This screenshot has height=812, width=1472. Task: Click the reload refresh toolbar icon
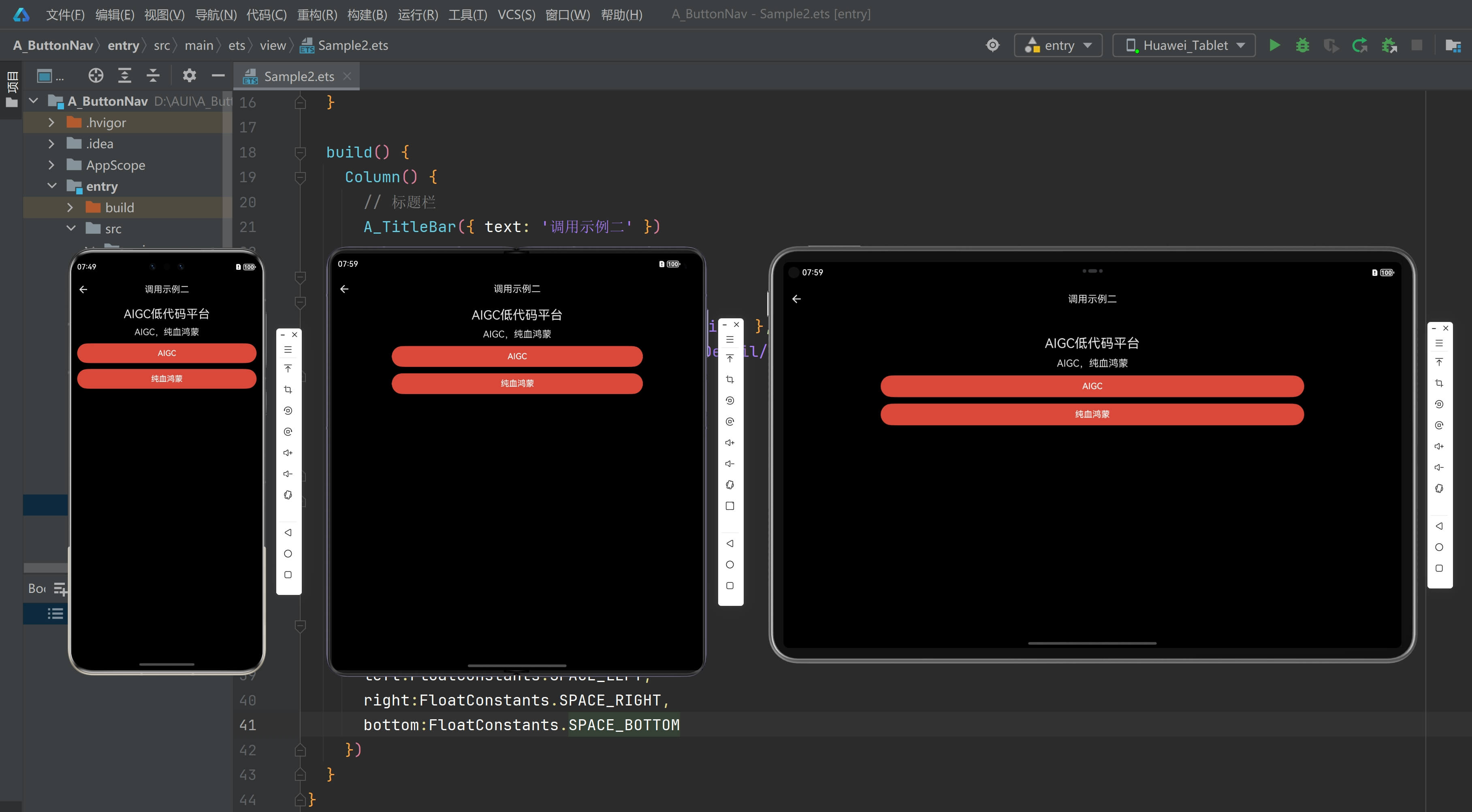1359,45
